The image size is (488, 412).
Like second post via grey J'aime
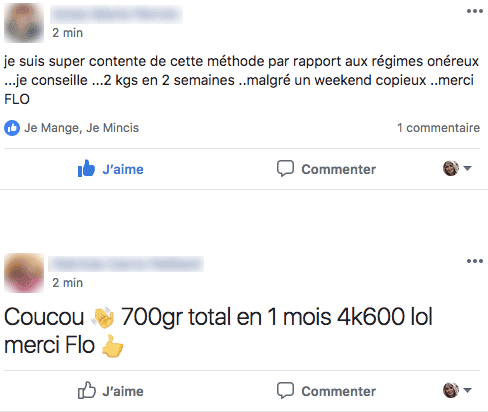click(123, 391)
